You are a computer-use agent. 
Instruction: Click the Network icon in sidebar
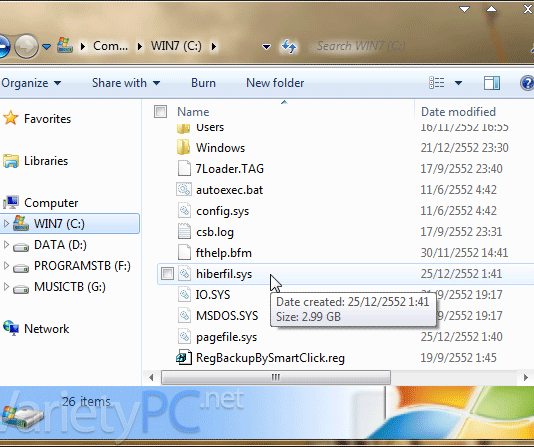11,328
